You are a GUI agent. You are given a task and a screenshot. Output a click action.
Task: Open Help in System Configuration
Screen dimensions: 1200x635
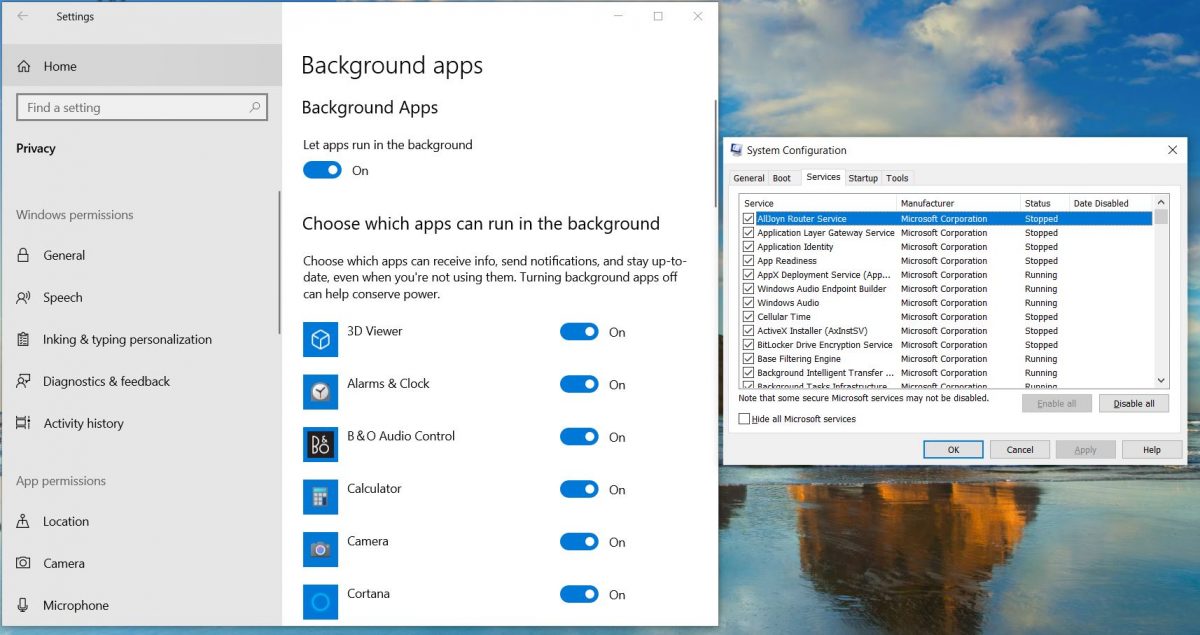pyautogui.click(x=1152, y=450)
